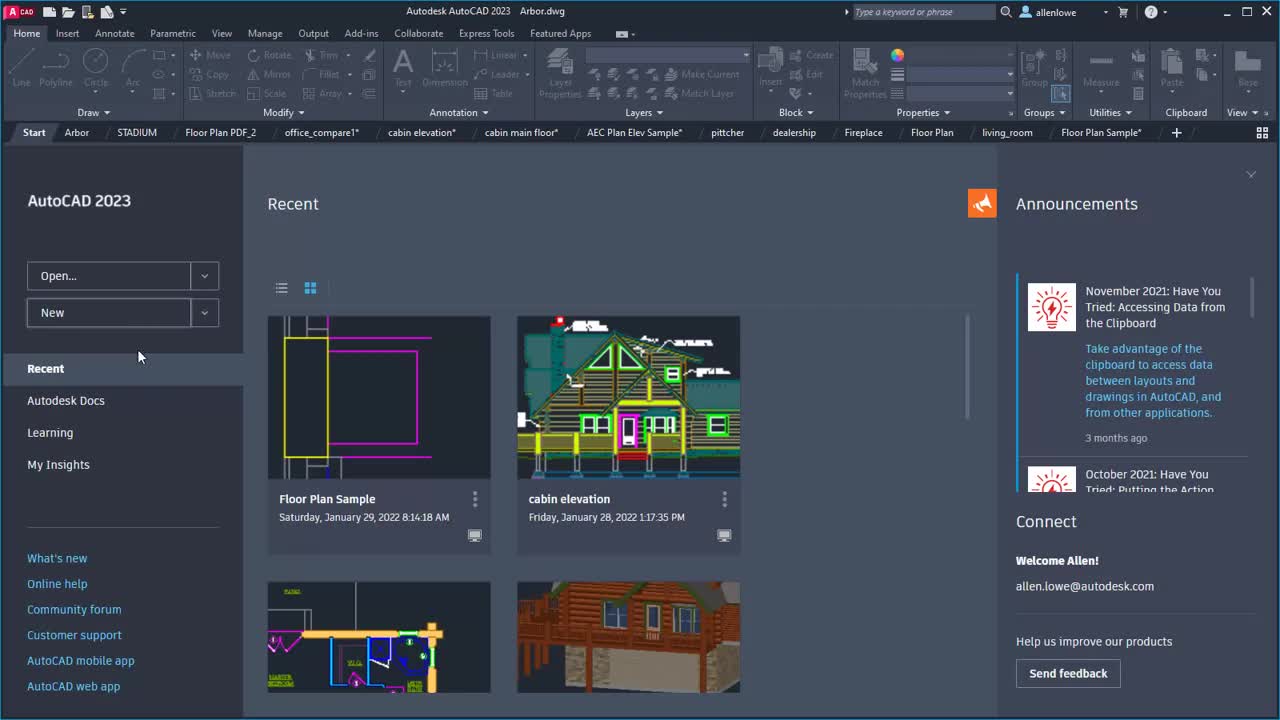Open the AutoCAD web app link
Viewport: 1280px width, 720px height.
[x=73, y=686]
